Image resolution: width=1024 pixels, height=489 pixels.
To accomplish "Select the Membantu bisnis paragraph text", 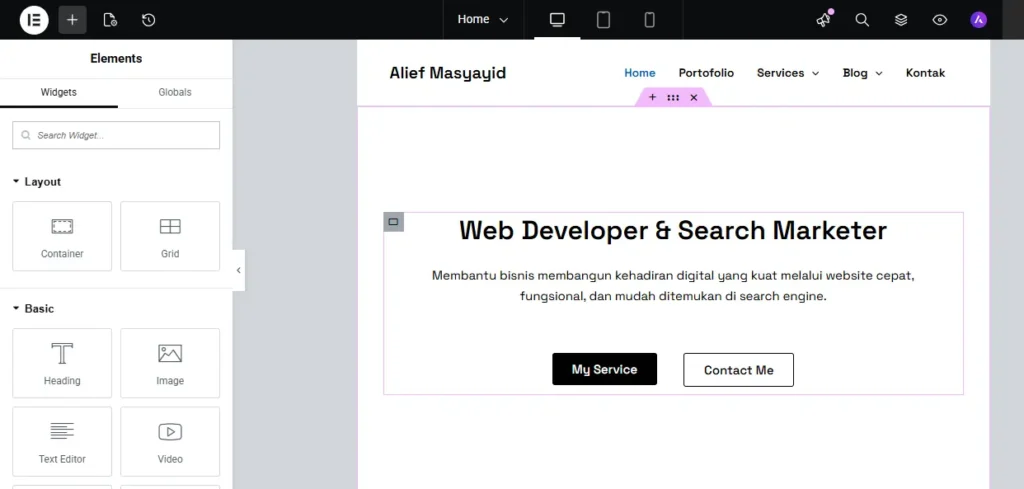I will point(673,286).
